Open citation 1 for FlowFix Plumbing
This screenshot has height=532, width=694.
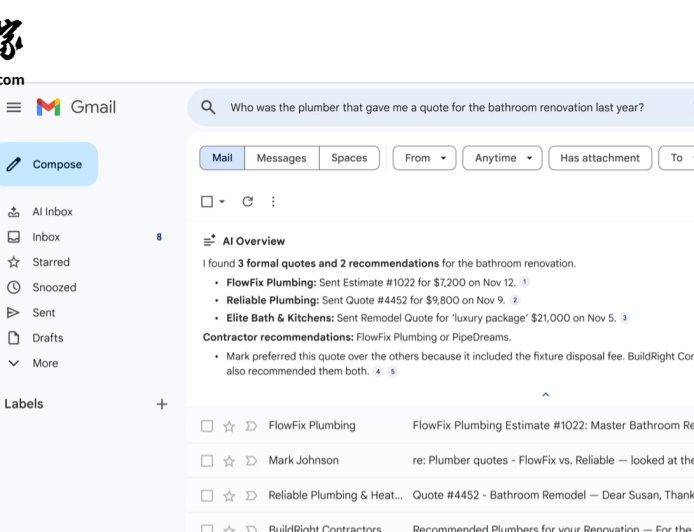click(524, 281)
